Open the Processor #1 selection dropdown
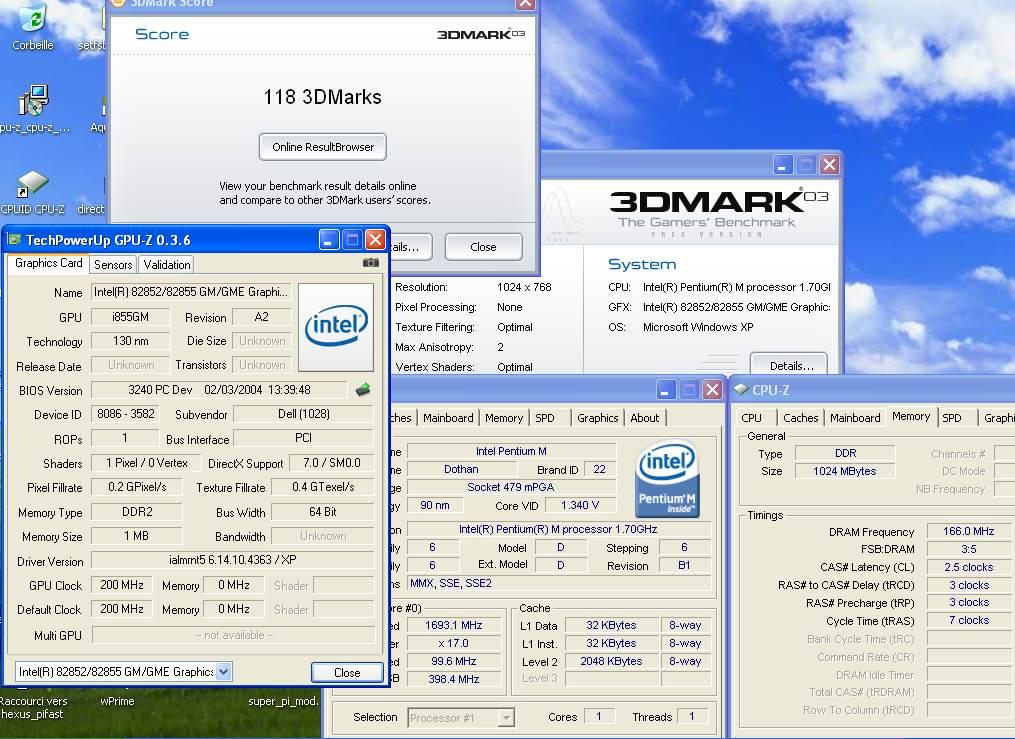The height and width of the screenshot is (739, 1015). click(x=507, y=718)
